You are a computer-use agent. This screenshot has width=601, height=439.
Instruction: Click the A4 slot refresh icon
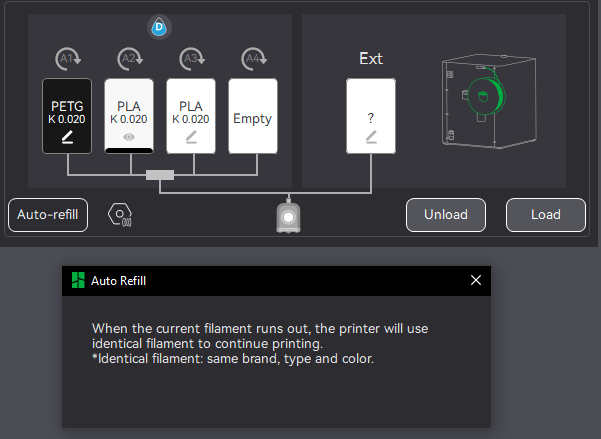pyautogui.click(x=254, y=59)
